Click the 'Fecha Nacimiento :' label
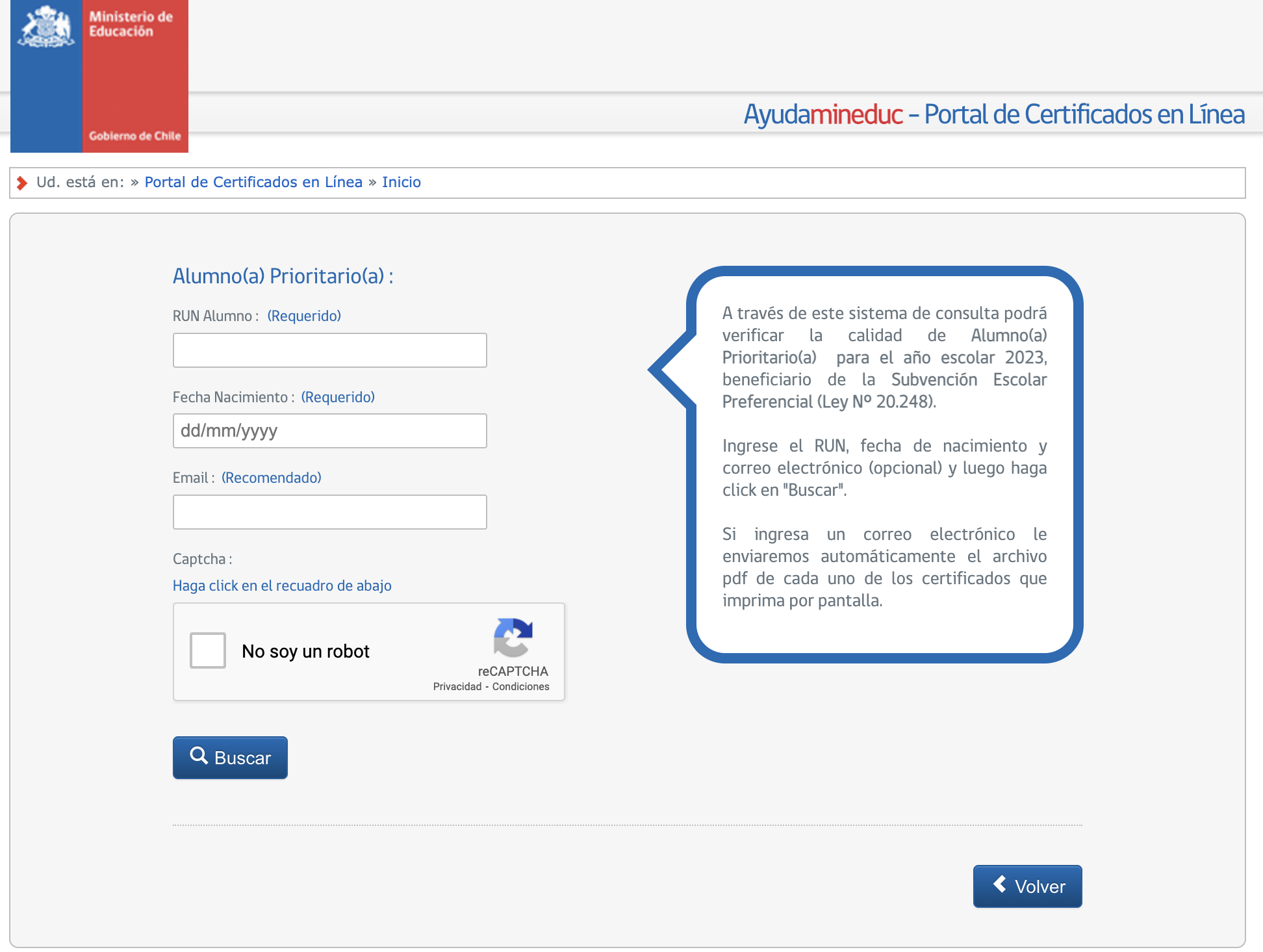 (x=234, y=397)
